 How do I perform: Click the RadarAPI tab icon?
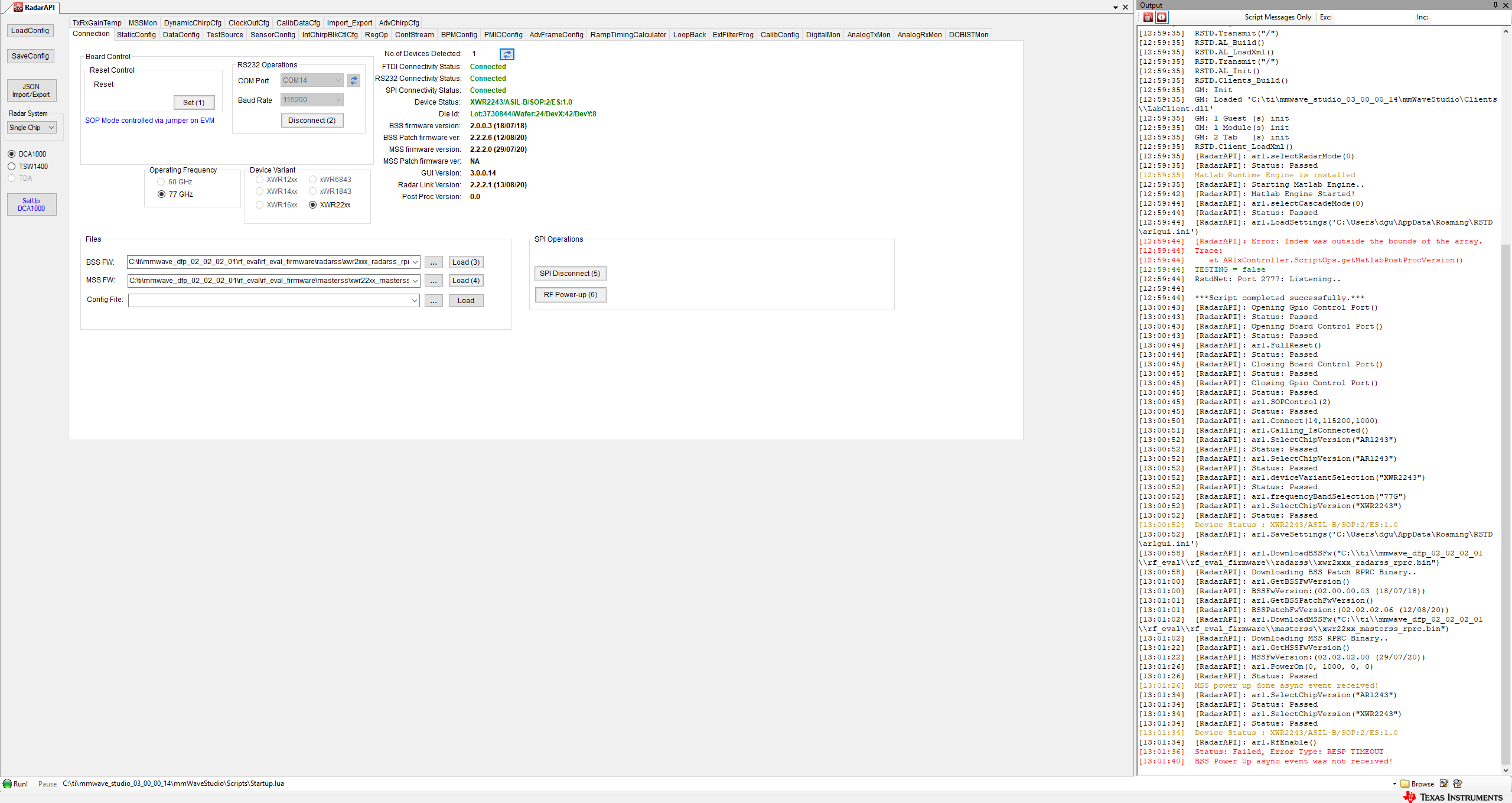click(18, 7)
